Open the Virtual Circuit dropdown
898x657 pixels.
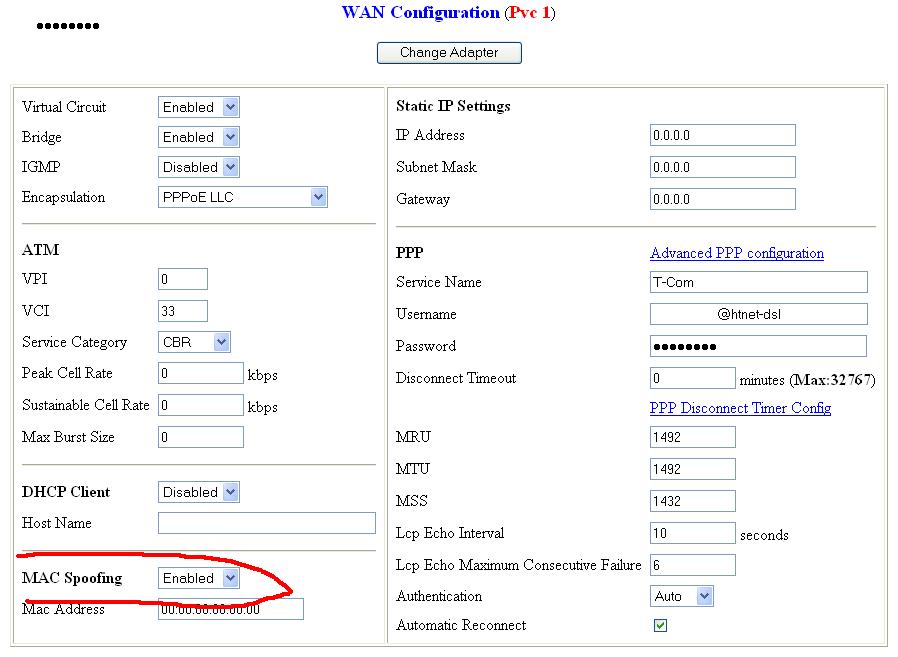(x=199, y=107)
